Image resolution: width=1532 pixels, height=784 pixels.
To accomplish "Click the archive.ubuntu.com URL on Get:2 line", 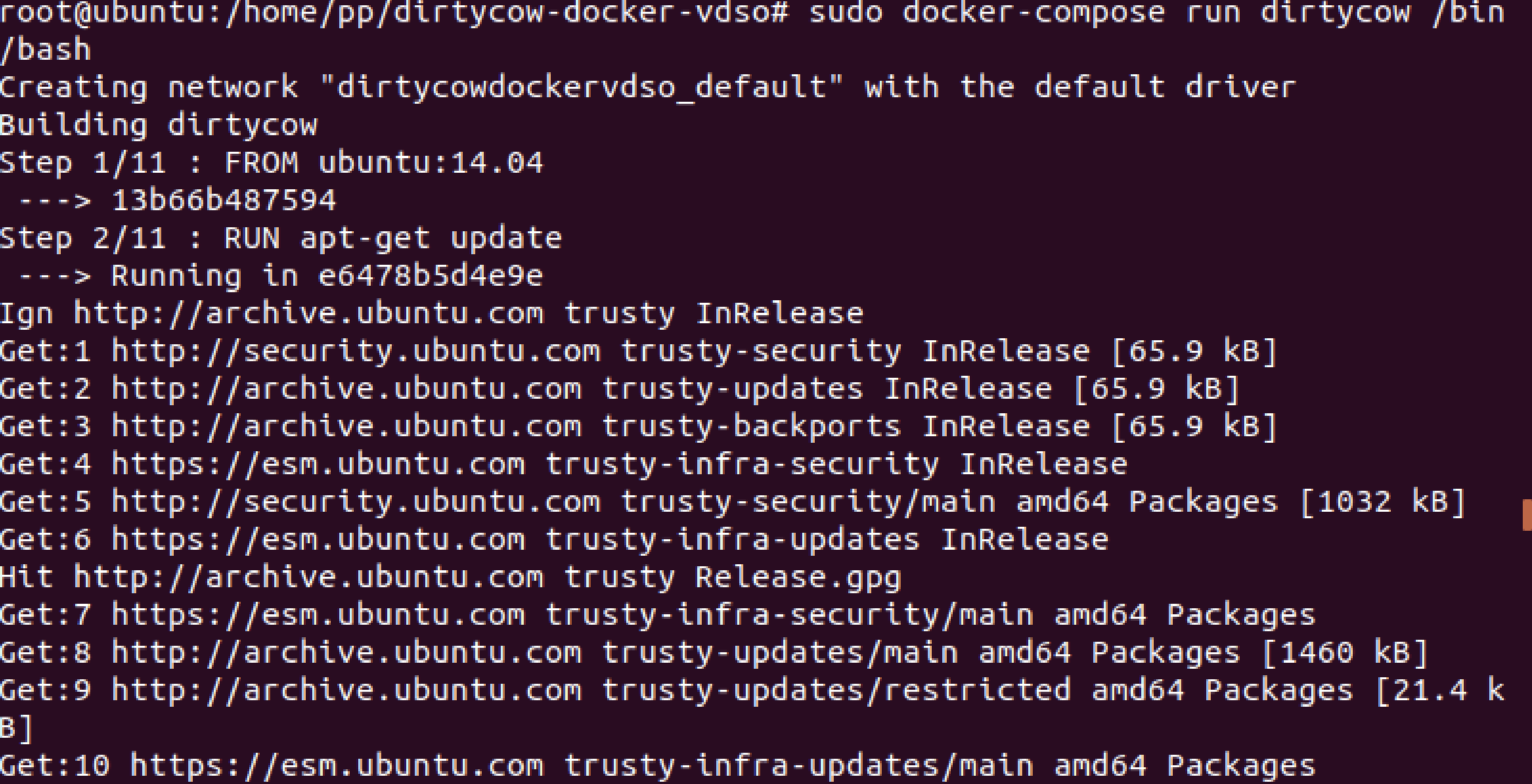I will (x=347, y=389).
